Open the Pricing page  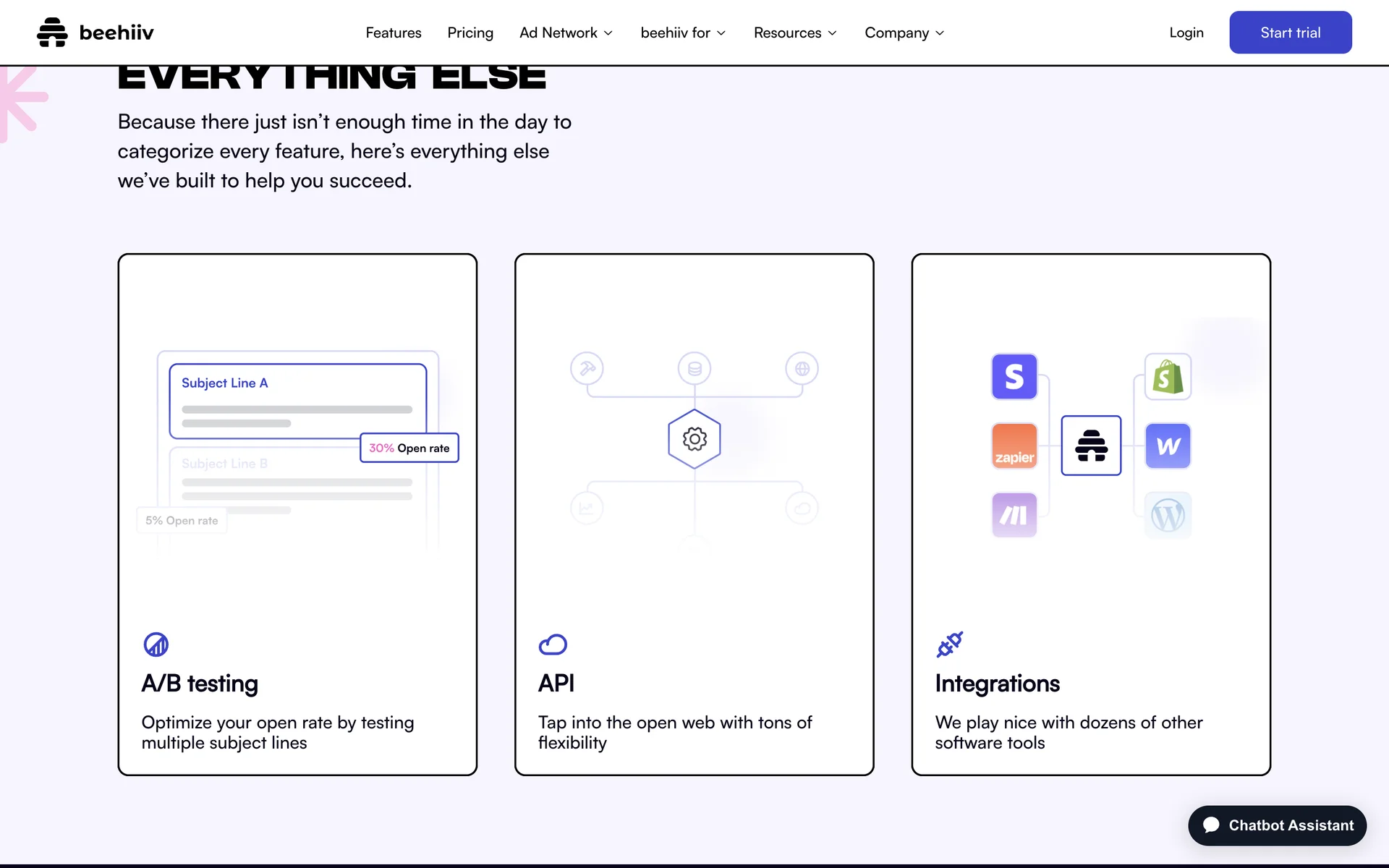[470, 33]
